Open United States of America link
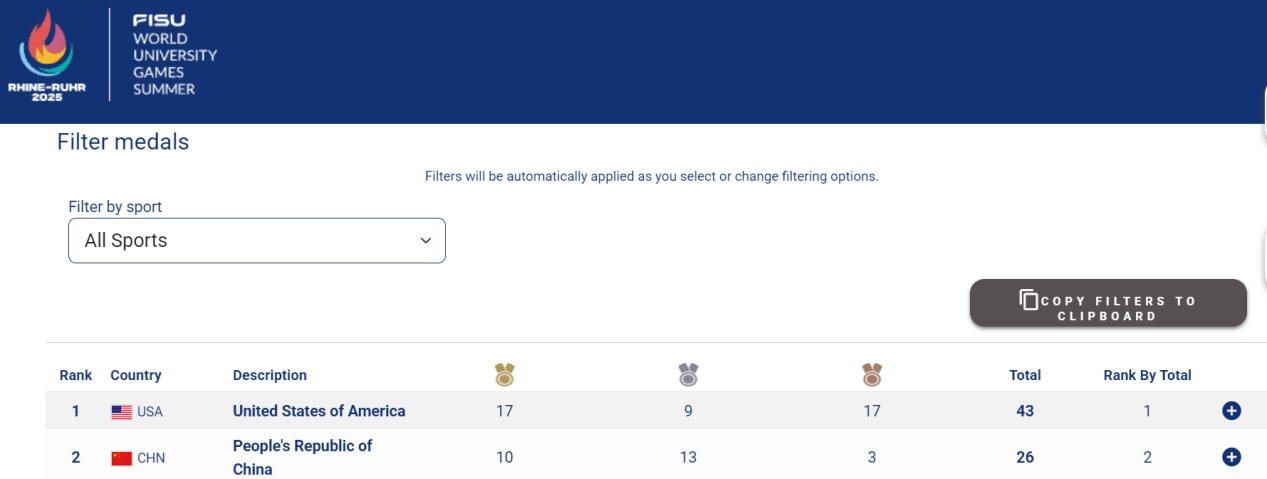Screen dimensions: 1267x479 [x=319, y=411]
